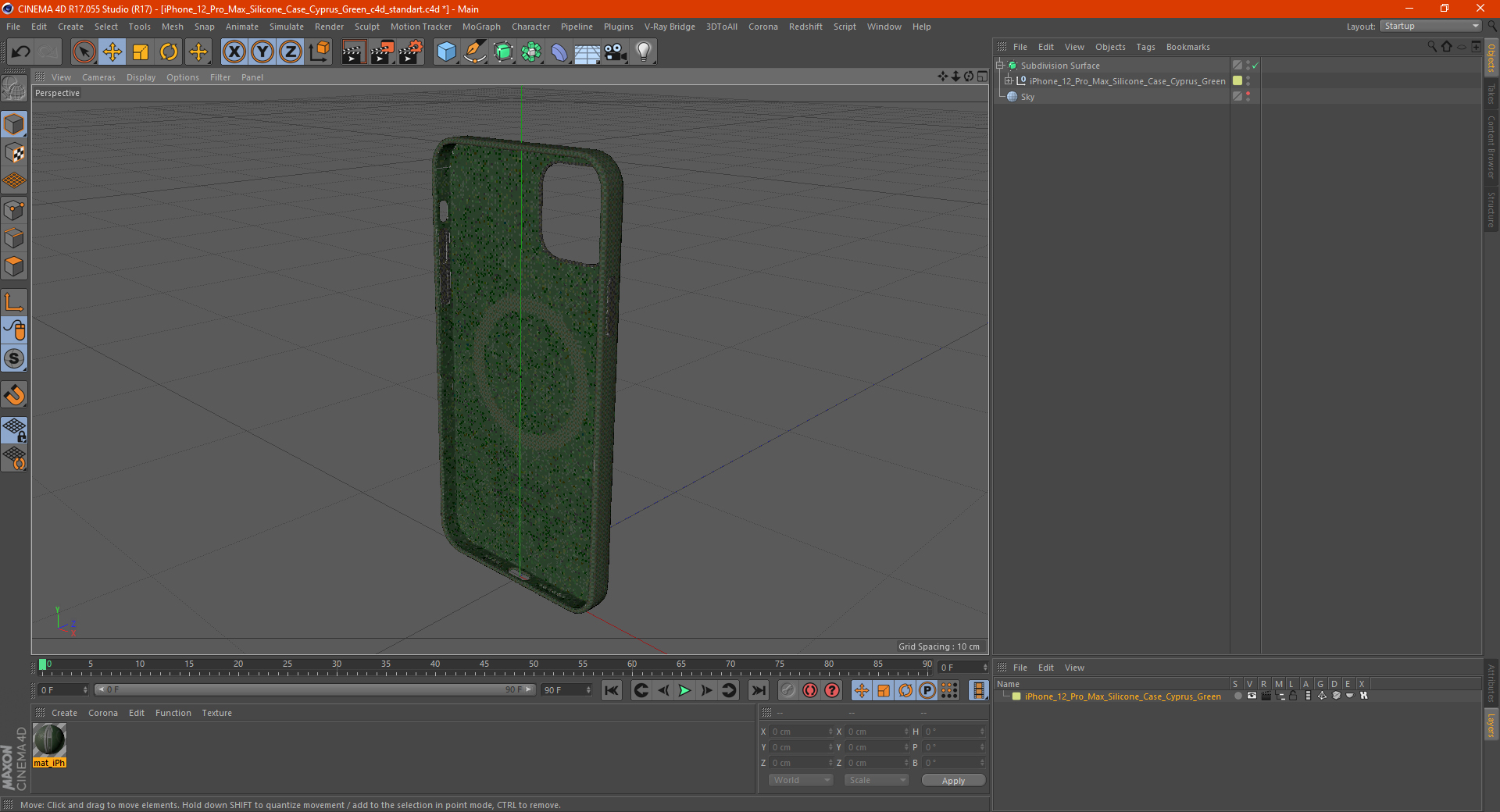Open Edit Render Settings icon
Viewport: 1500px width, 812px height.
coord(411,52)
